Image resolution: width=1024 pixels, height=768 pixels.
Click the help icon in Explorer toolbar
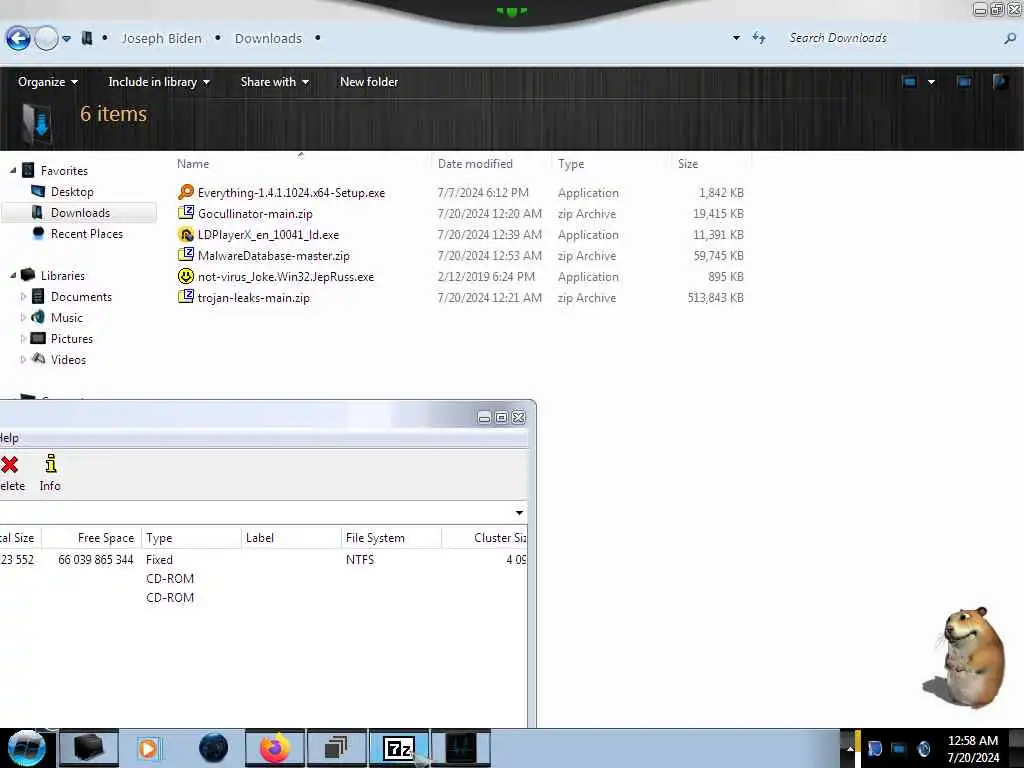coord(1000,82)
